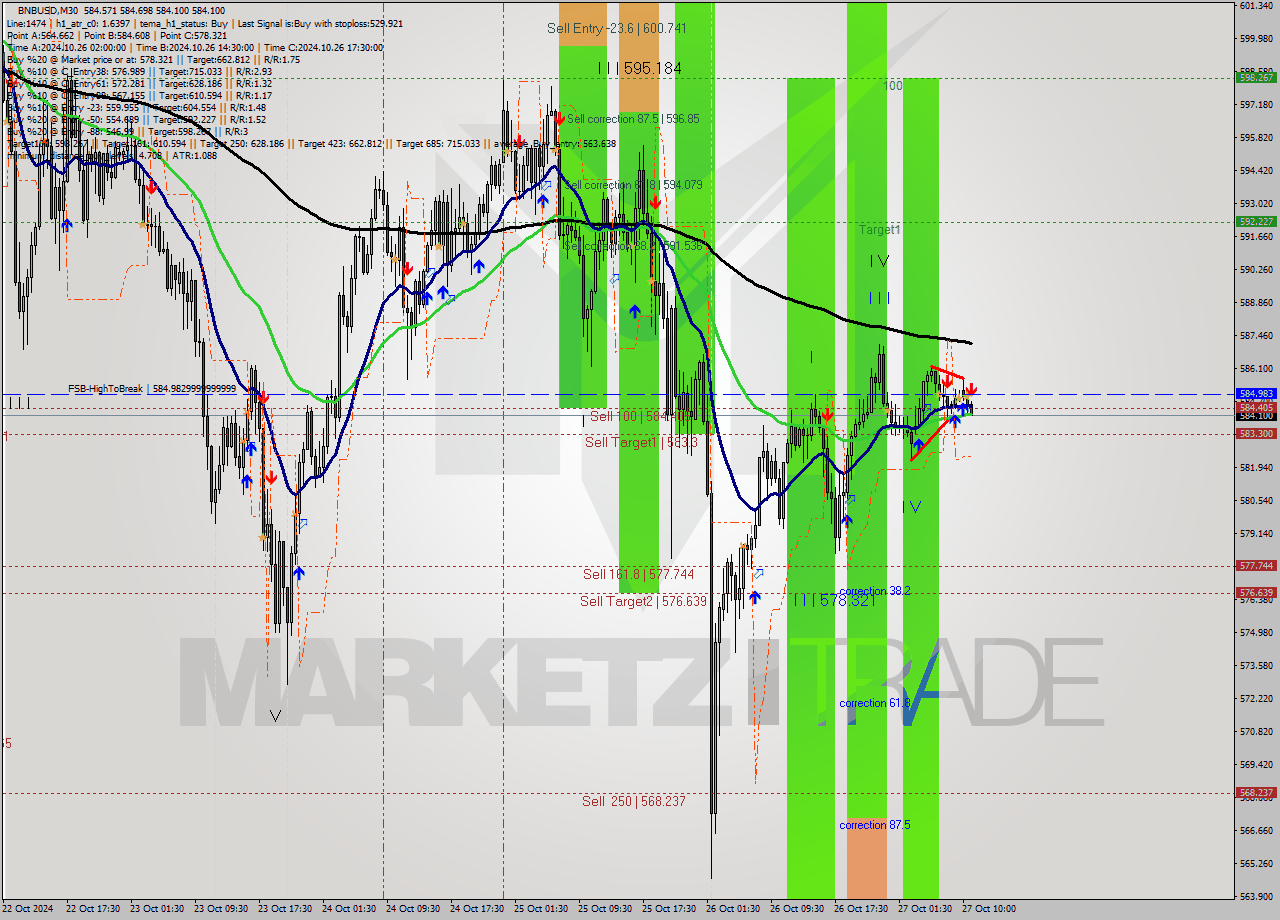Click the 596.267 green price tag on axis
The width and height of the screenshot is (1280, 920).
pyautogui.click(x=1256, y=77)
